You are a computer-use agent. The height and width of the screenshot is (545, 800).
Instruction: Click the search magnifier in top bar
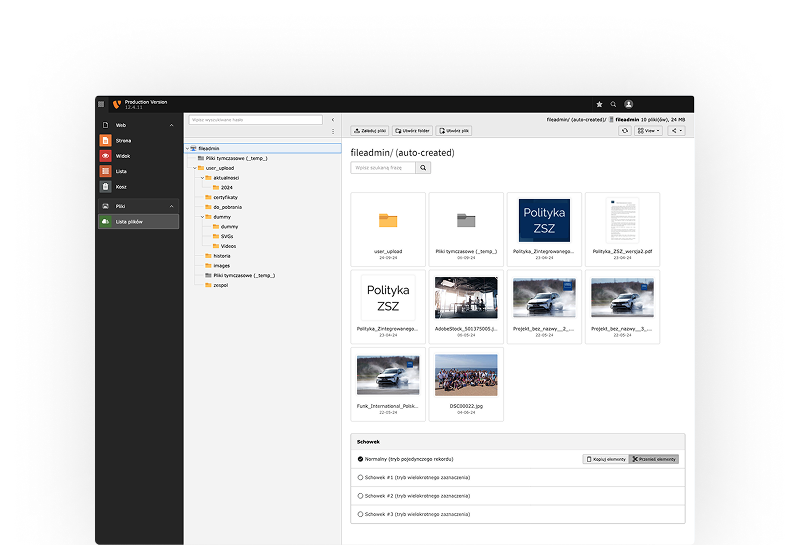click(613, 104)
